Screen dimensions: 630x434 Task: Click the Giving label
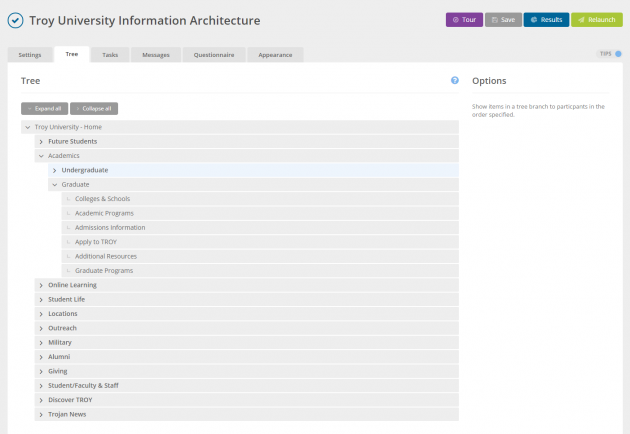[57, 371]
